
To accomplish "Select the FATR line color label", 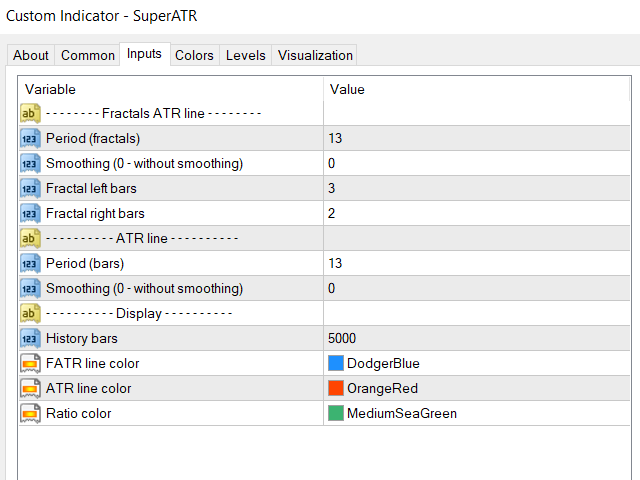I will point(93,363).
